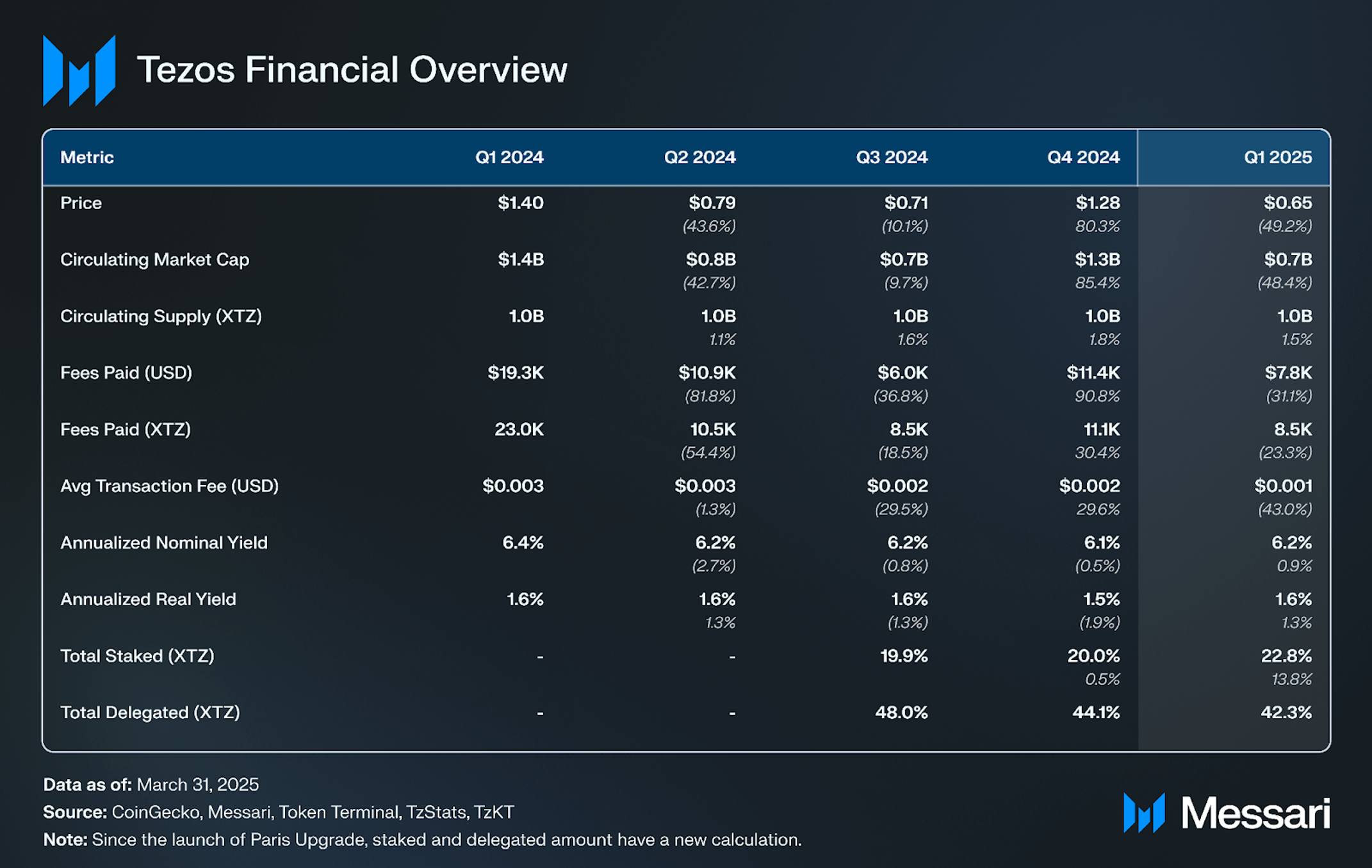Click the supply change '1.1%'
Viewport: 1372px width, 868px height.
tap(722, 340)
